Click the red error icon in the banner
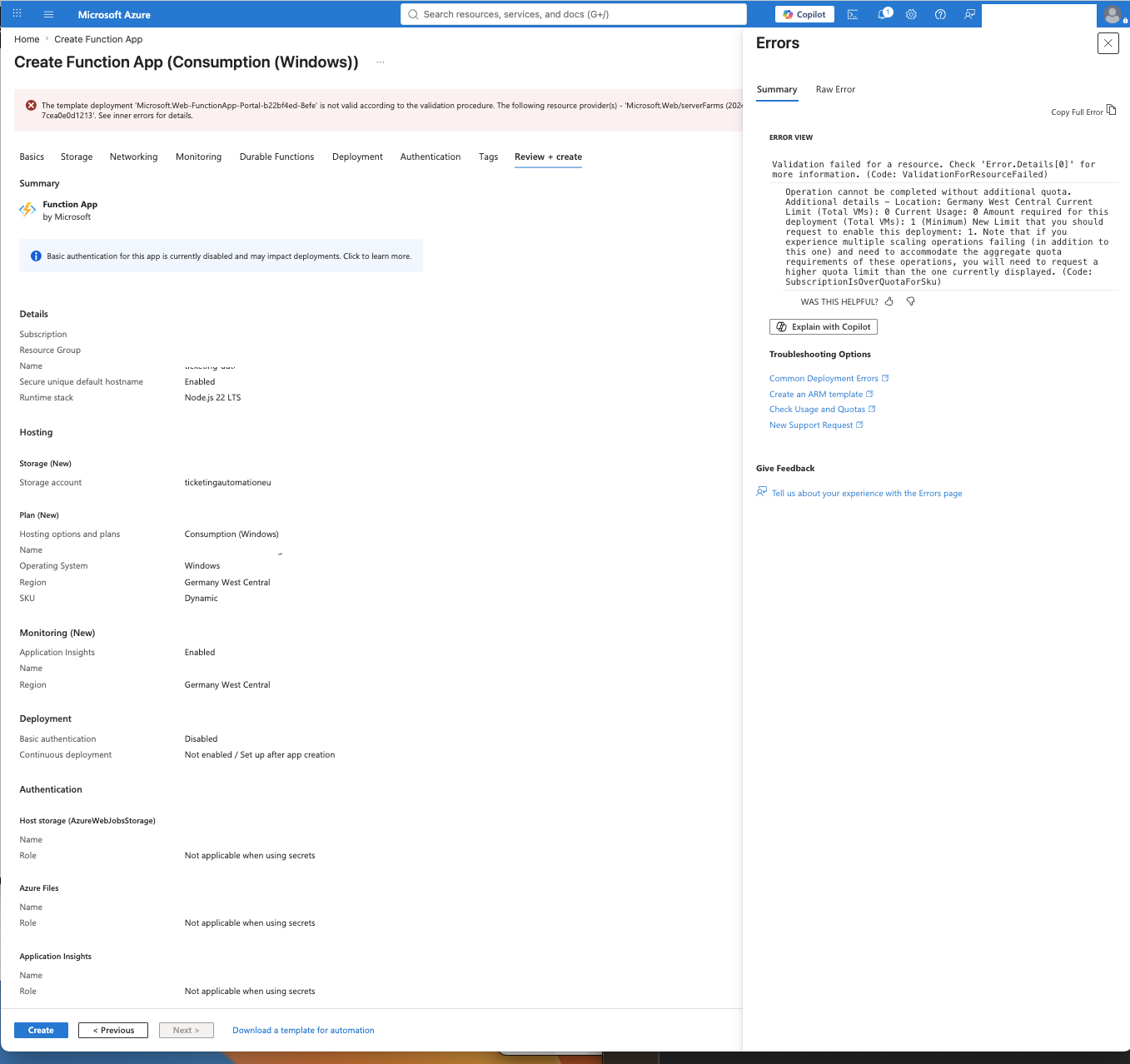1130x1064 pixels. [31, 105]
